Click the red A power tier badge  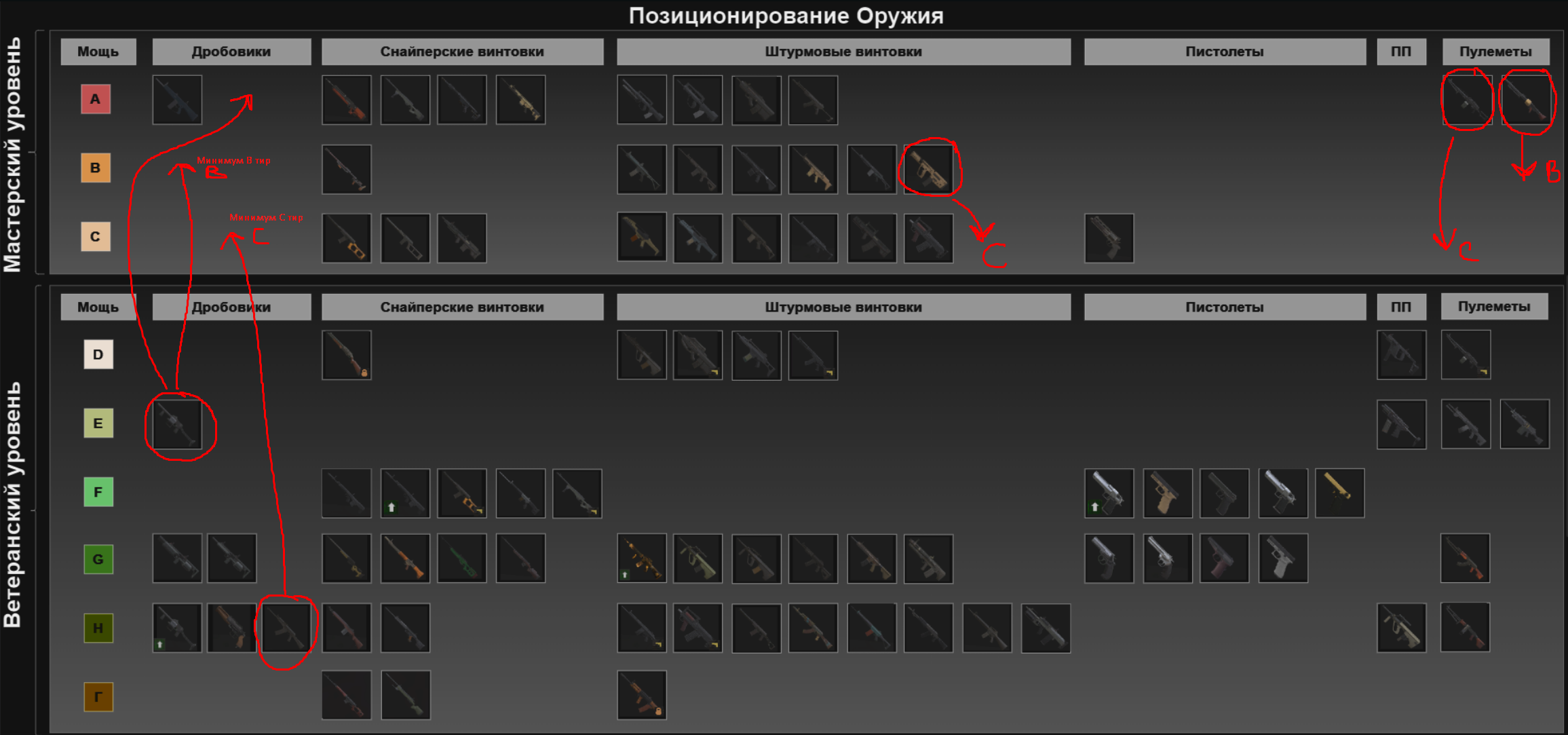[x=96, y=99]
